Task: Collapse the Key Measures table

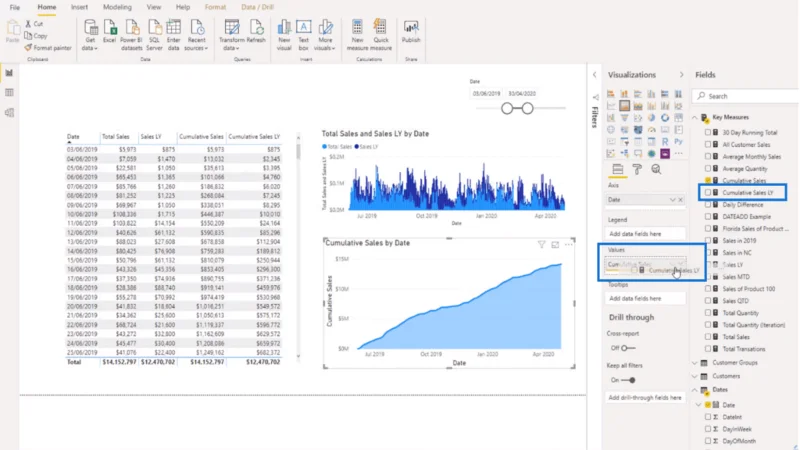Action: tap(695, 117)
